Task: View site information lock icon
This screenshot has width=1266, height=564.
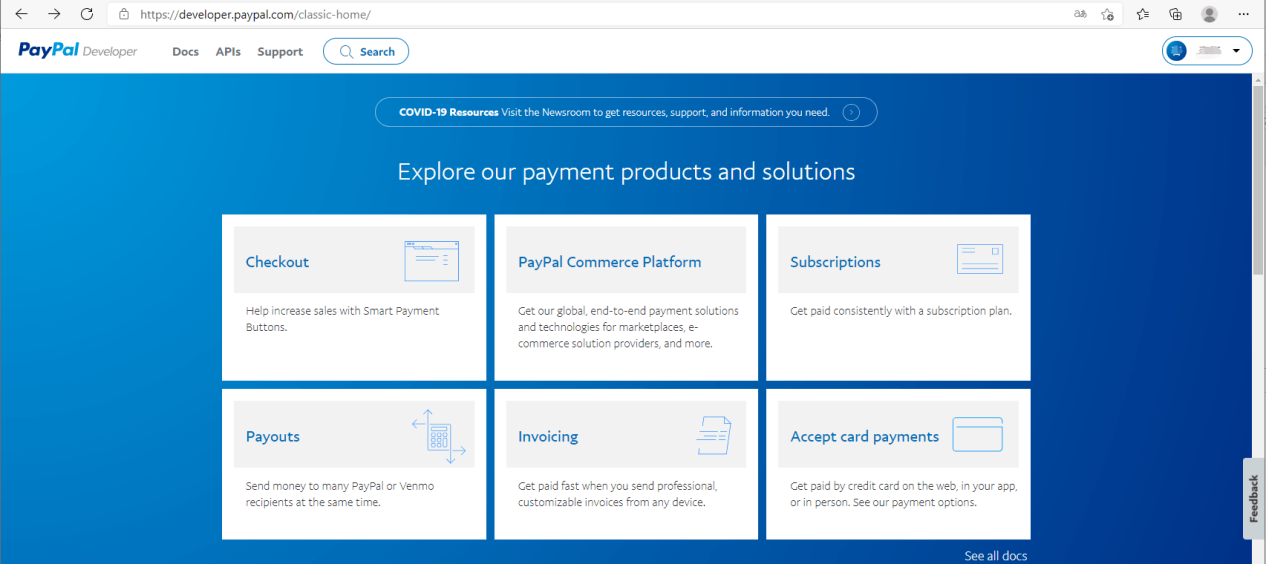Action: [x=124, y=14]
